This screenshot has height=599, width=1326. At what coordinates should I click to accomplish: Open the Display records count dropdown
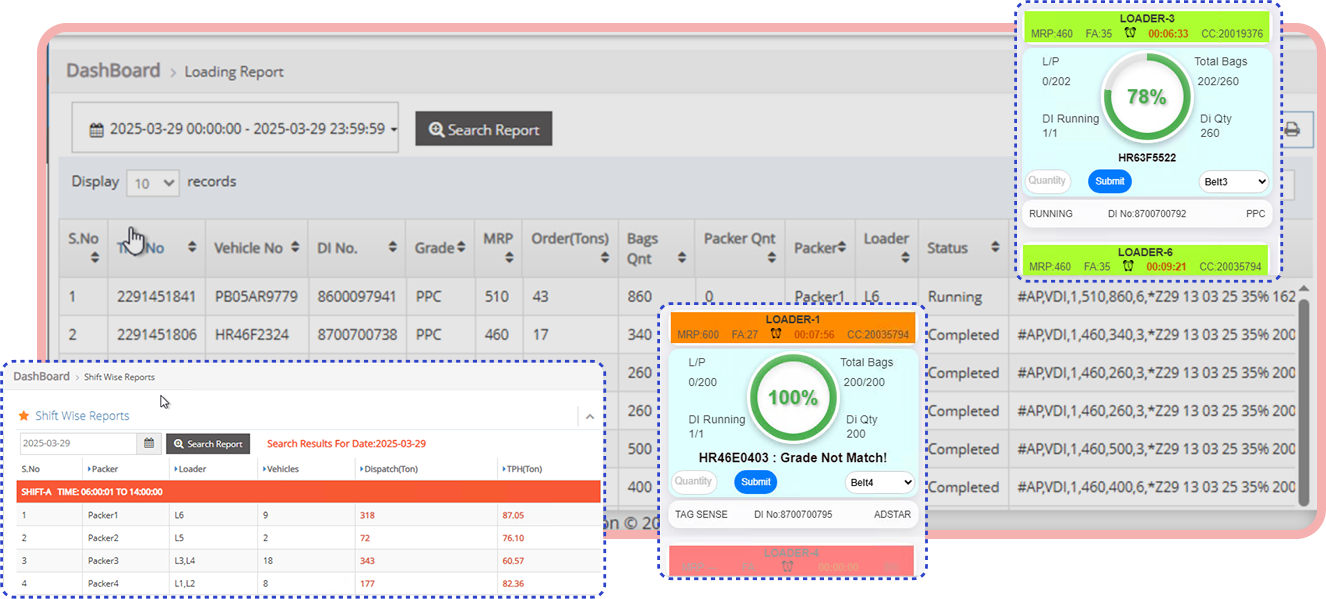[153, 183]
